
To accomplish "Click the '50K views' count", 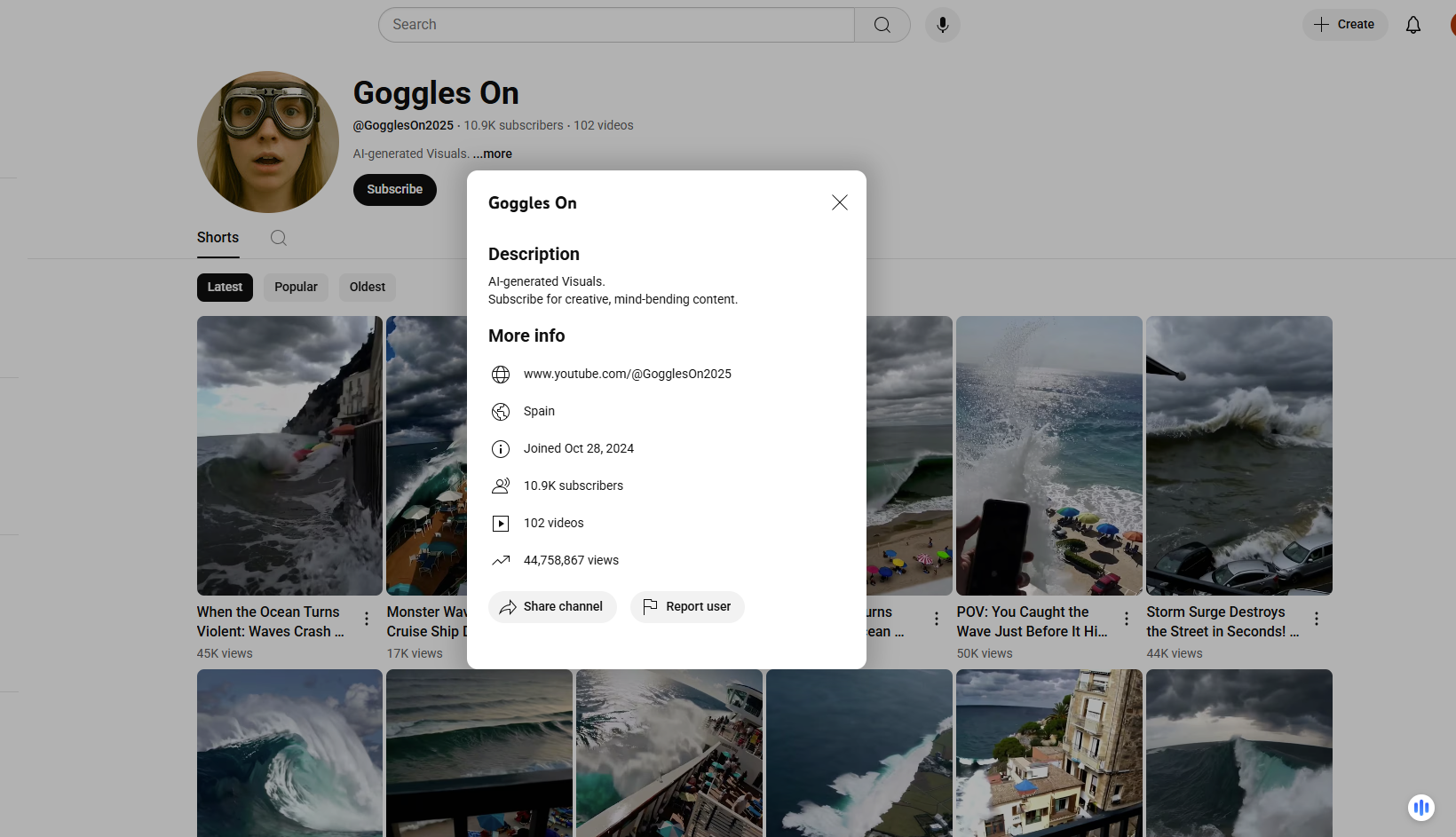I will click(985, 654).
